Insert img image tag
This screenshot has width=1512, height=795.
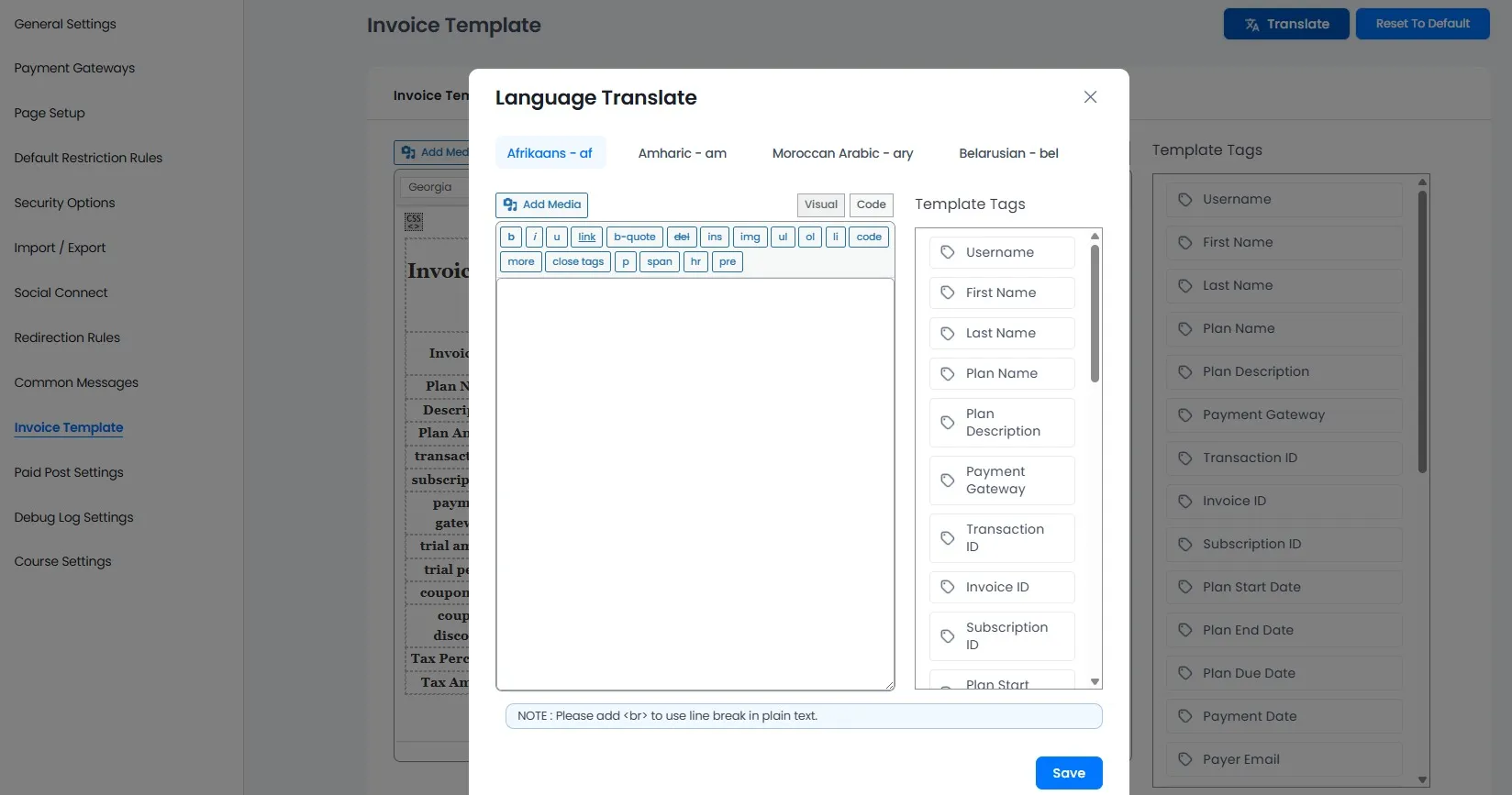point(750,237)
